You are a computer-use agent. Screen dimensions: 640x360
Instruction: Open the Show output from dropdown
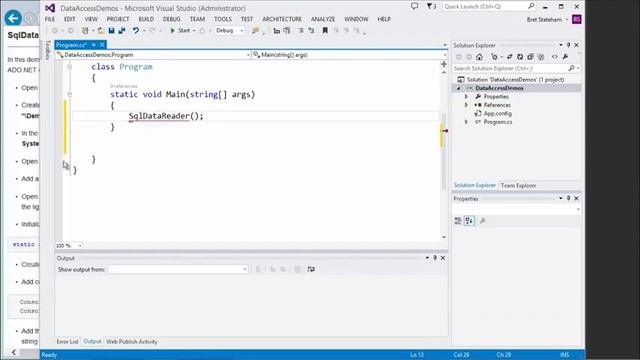click(178, 269)
